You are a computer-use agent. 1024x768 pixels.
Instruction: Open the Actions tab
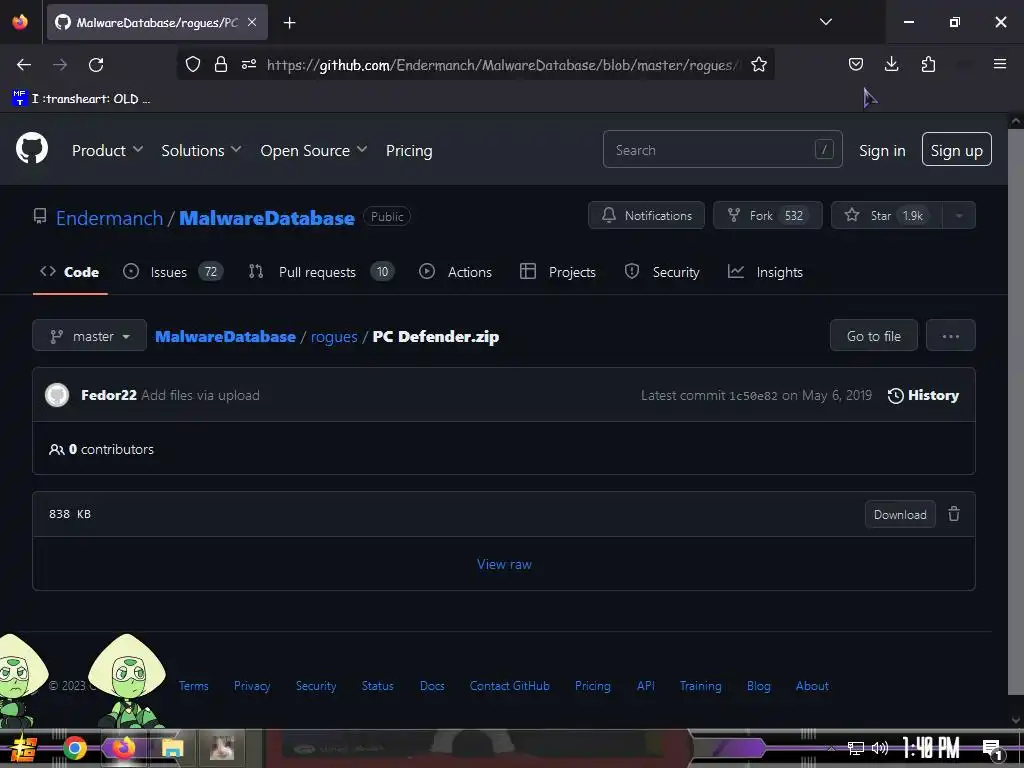click(x=455, y=272)
